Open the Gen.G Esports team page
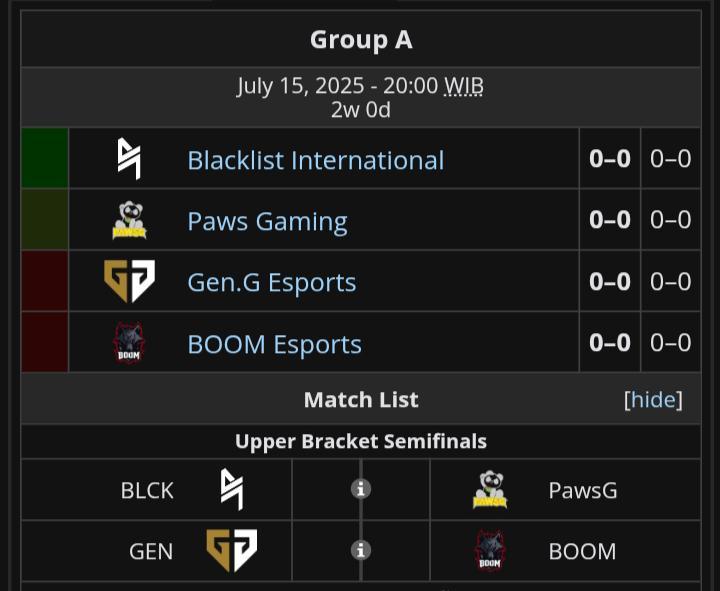The height and width of the screenshot is (591, 720). pos(272,282)
